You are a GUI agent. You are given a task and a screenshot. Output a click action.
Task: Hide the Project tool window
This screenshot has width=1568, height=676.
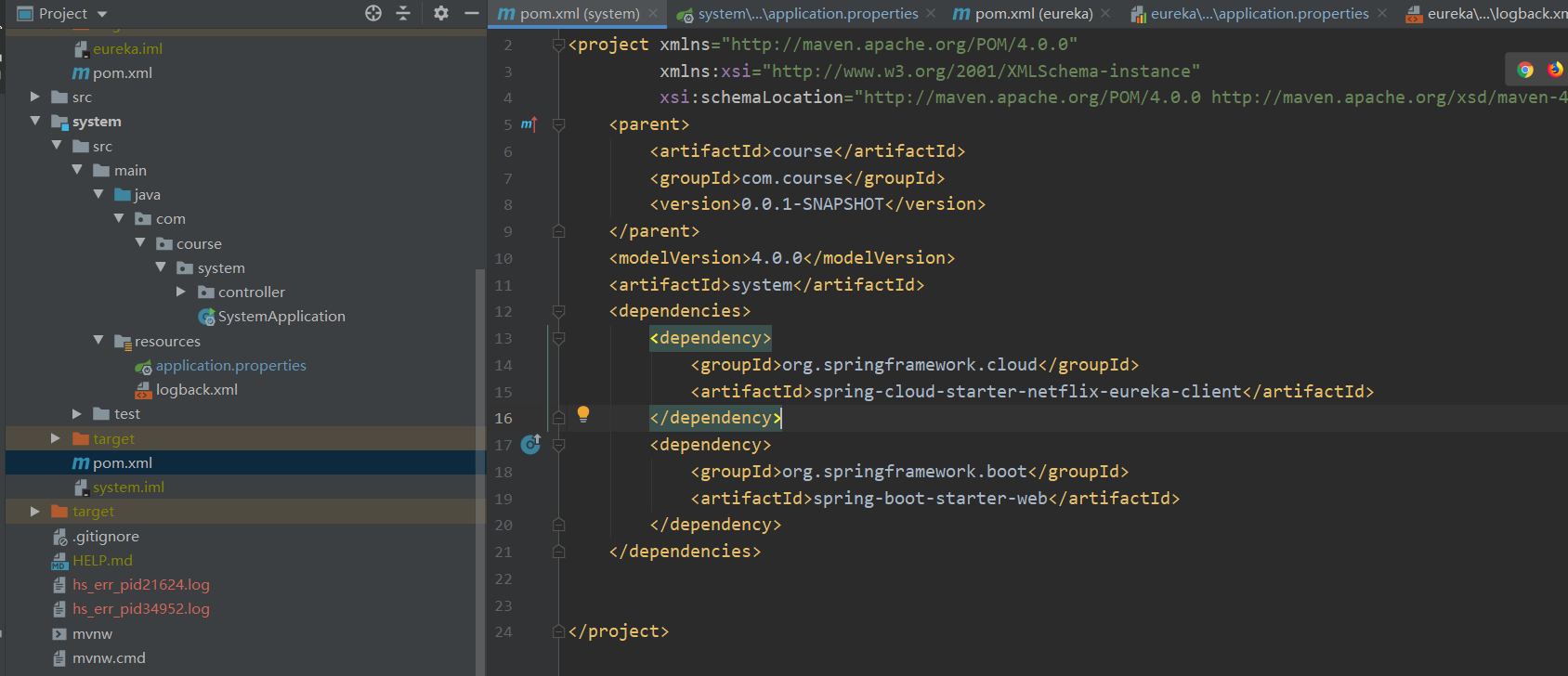471,13
